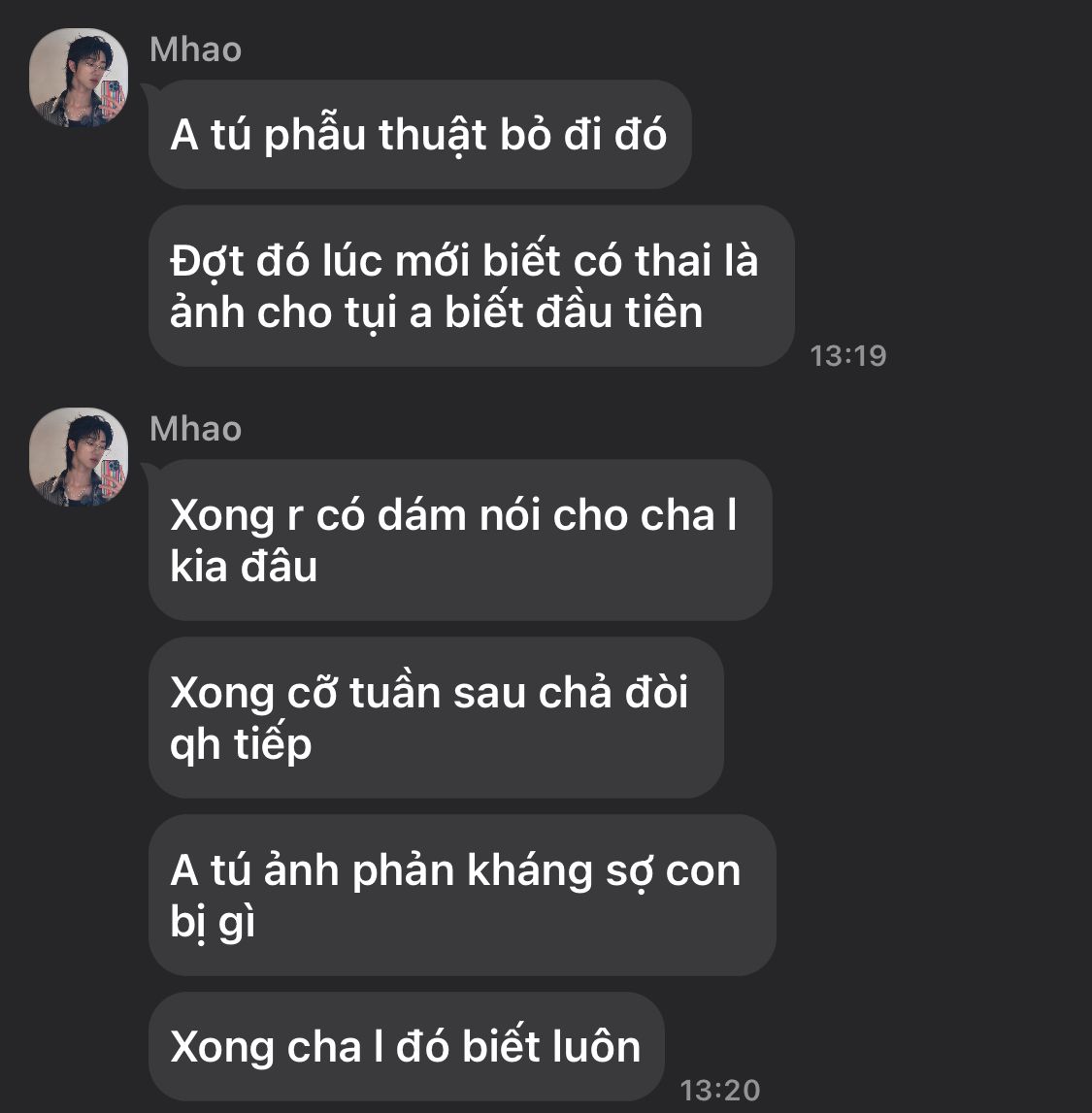Click the words "đầu tiên" in the second bubble
Screen dimensions: 1092x1113
pyautogui.click(x=619, y=312)
